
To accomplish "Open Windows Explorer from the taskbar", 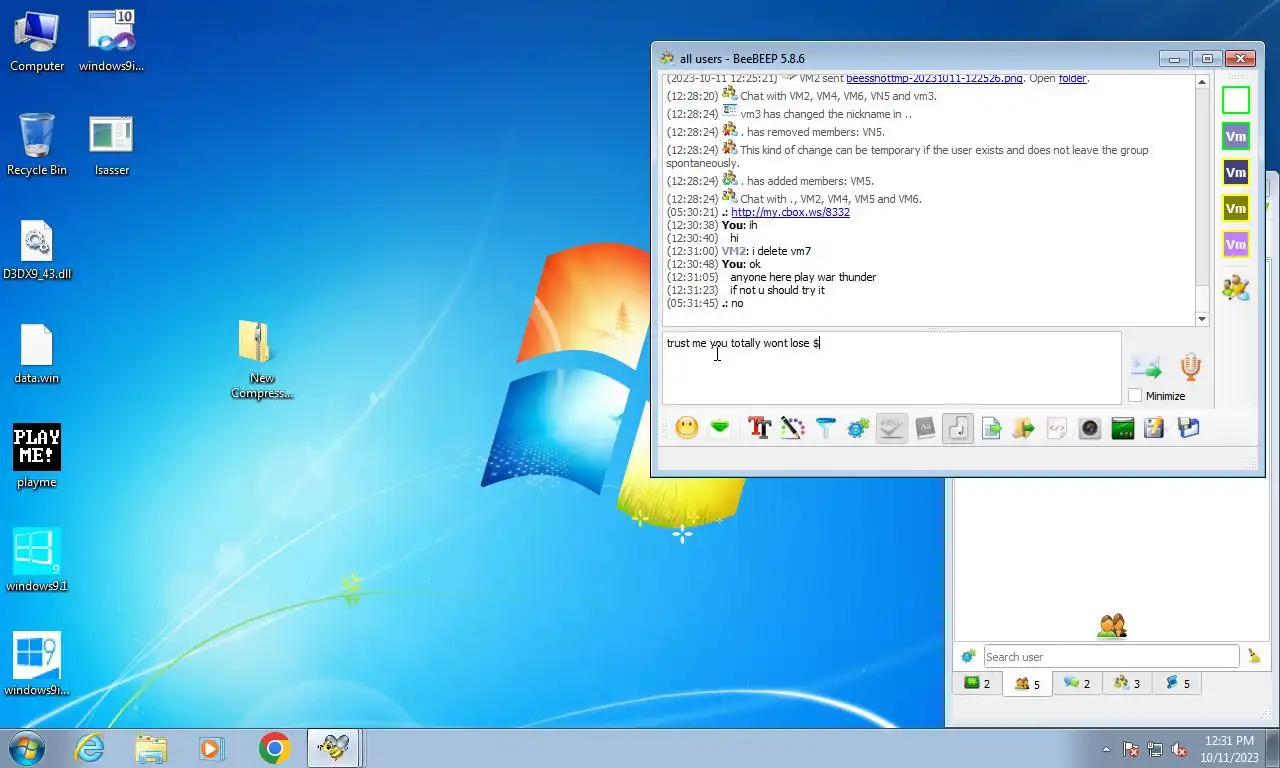I will [x=151, y=748].
